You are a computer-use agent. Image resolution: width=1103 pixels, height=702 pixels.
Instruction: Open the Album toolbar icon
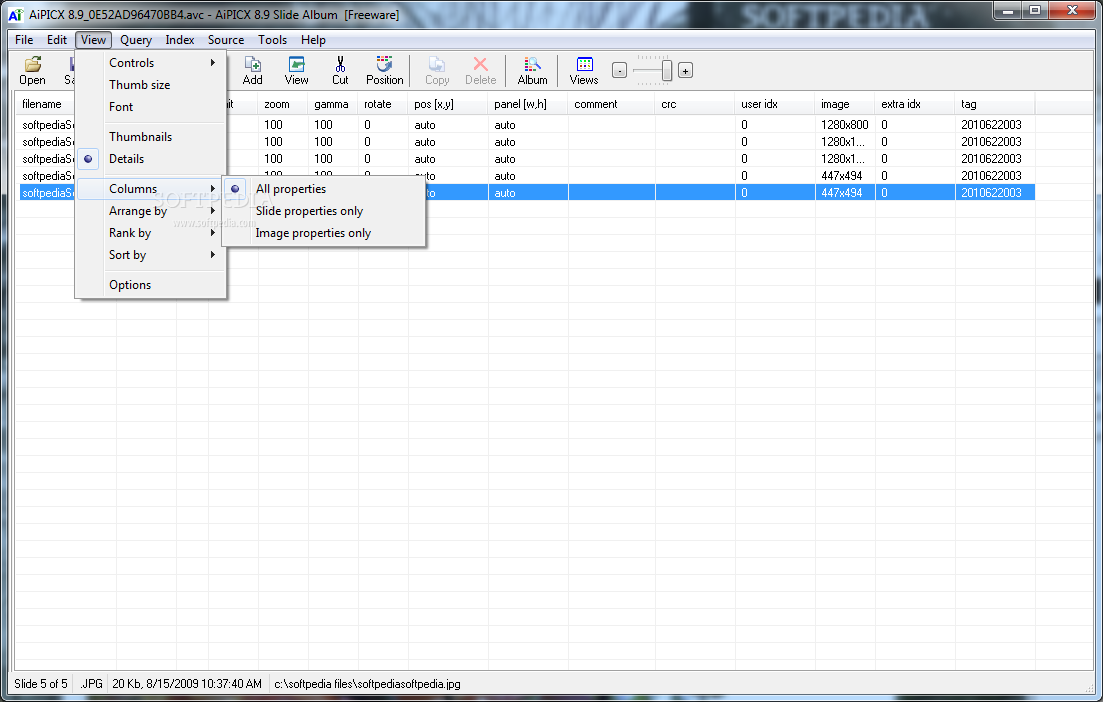click(533, 70)
